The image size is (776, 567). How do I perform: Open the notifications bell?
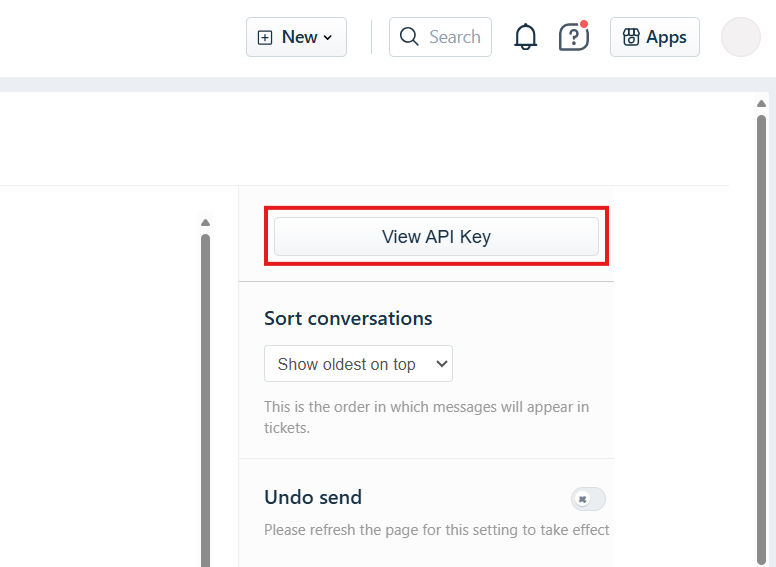pos(525,38)
